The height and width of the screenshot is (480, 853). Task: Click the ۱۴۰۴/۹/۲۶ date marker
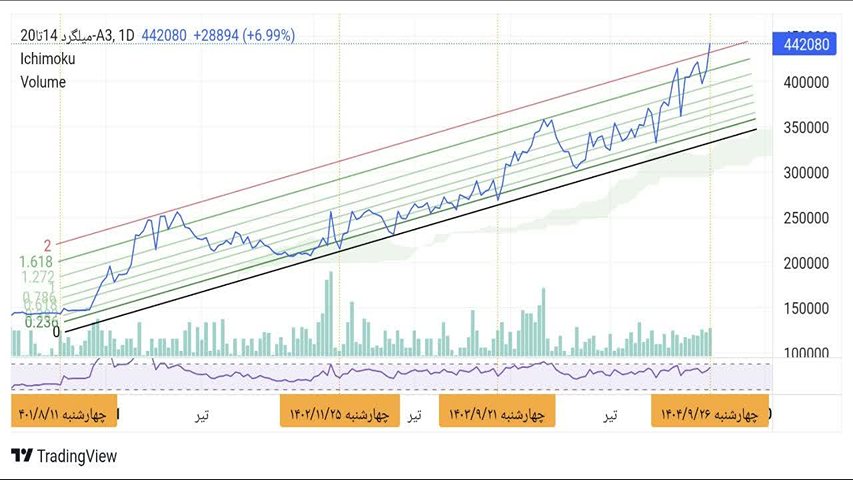click(x=711, y=413)
